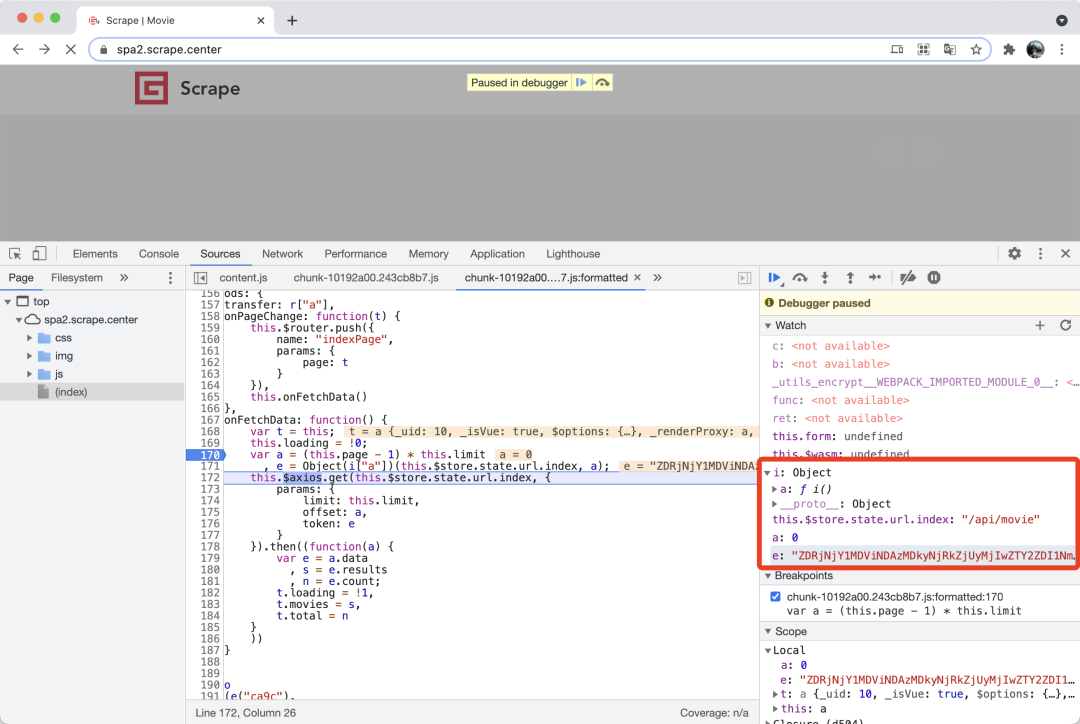
Task: Toggle the breakpoint checkbox at line 170
Action: [776, 597]
